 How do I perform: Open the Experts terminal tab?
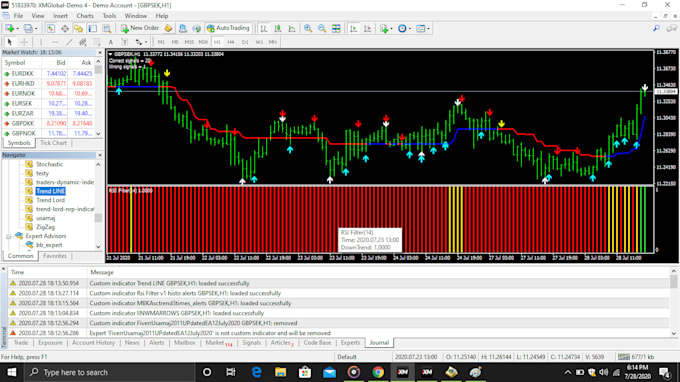click(350, 343)
